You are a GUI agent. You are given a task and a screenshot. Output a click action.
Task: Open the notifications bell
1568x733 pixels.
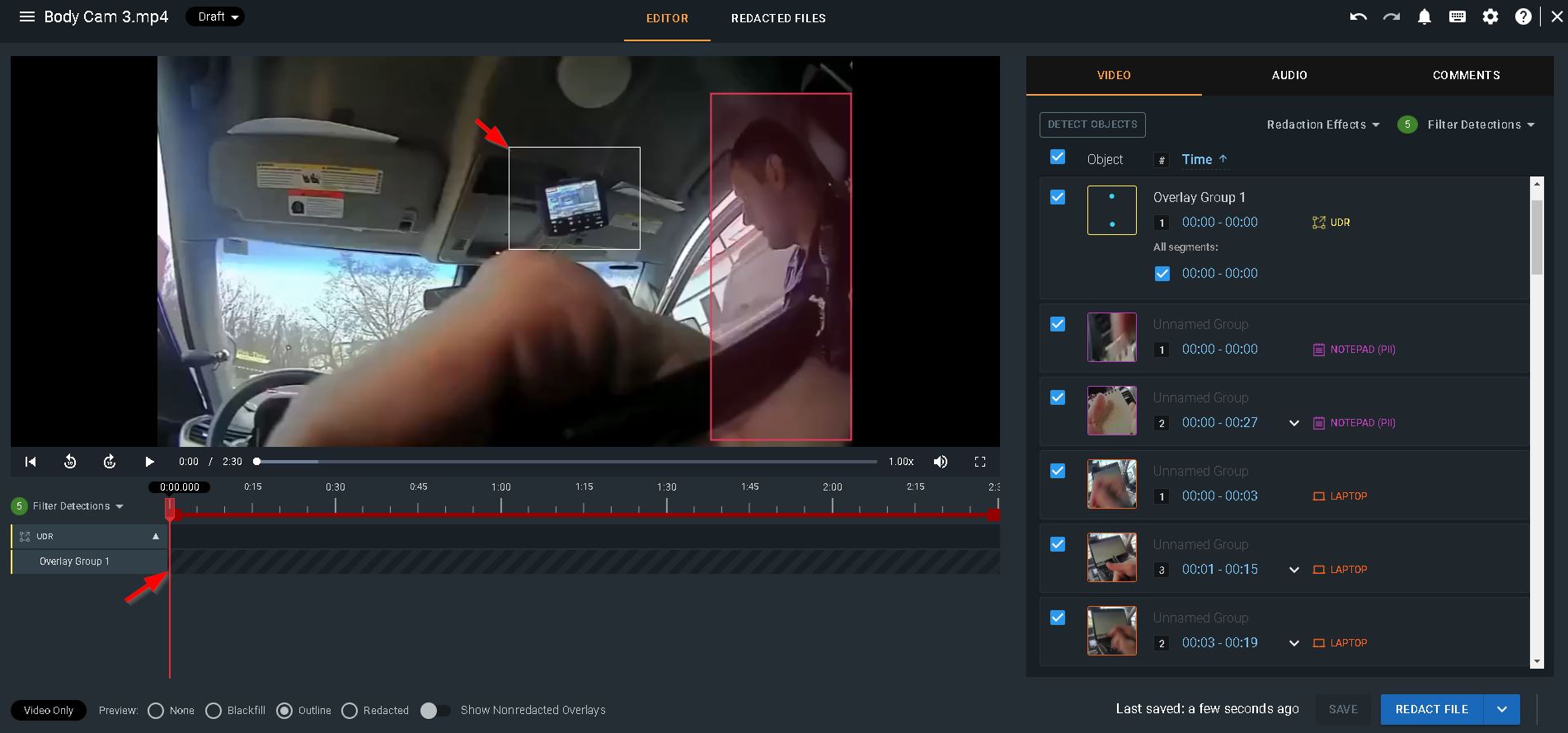[1424, 17]
